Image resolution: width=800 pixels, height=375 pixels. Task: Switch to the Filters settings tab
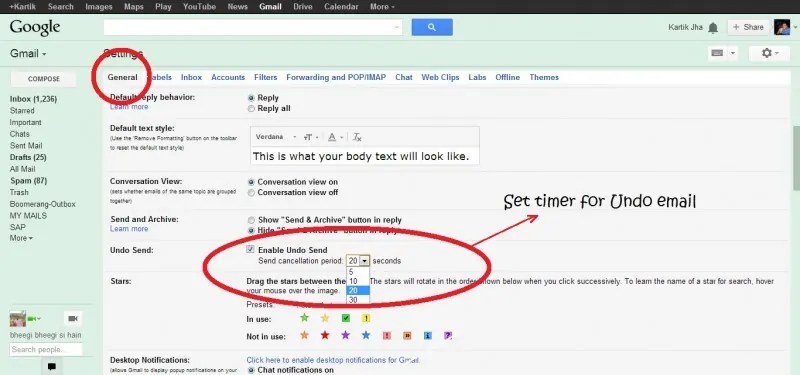(265, 78)
